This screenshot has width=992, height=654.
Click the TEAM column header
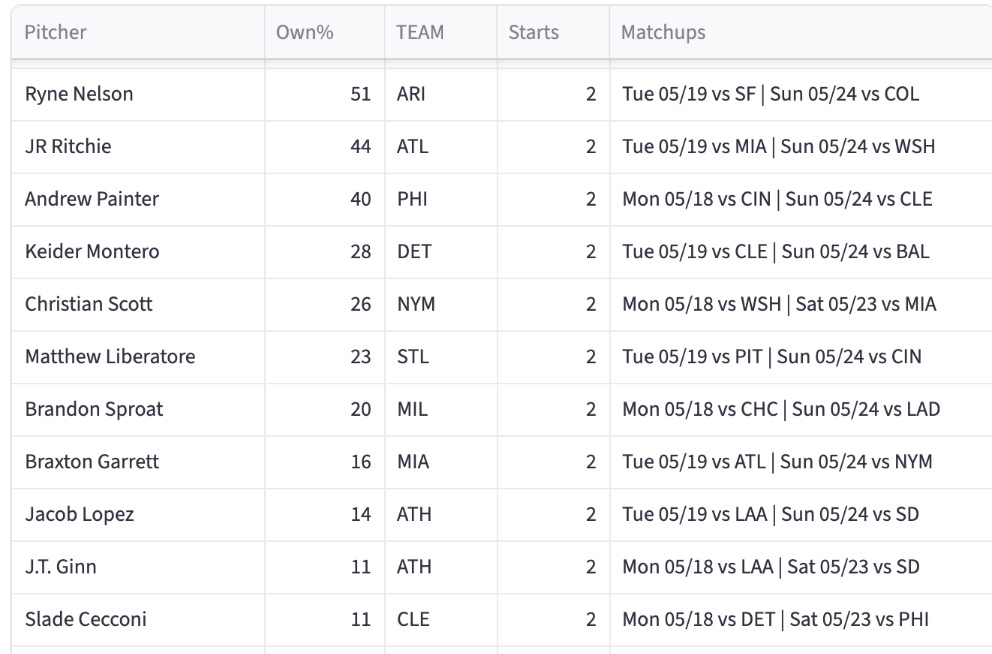(x=420, y=32)
